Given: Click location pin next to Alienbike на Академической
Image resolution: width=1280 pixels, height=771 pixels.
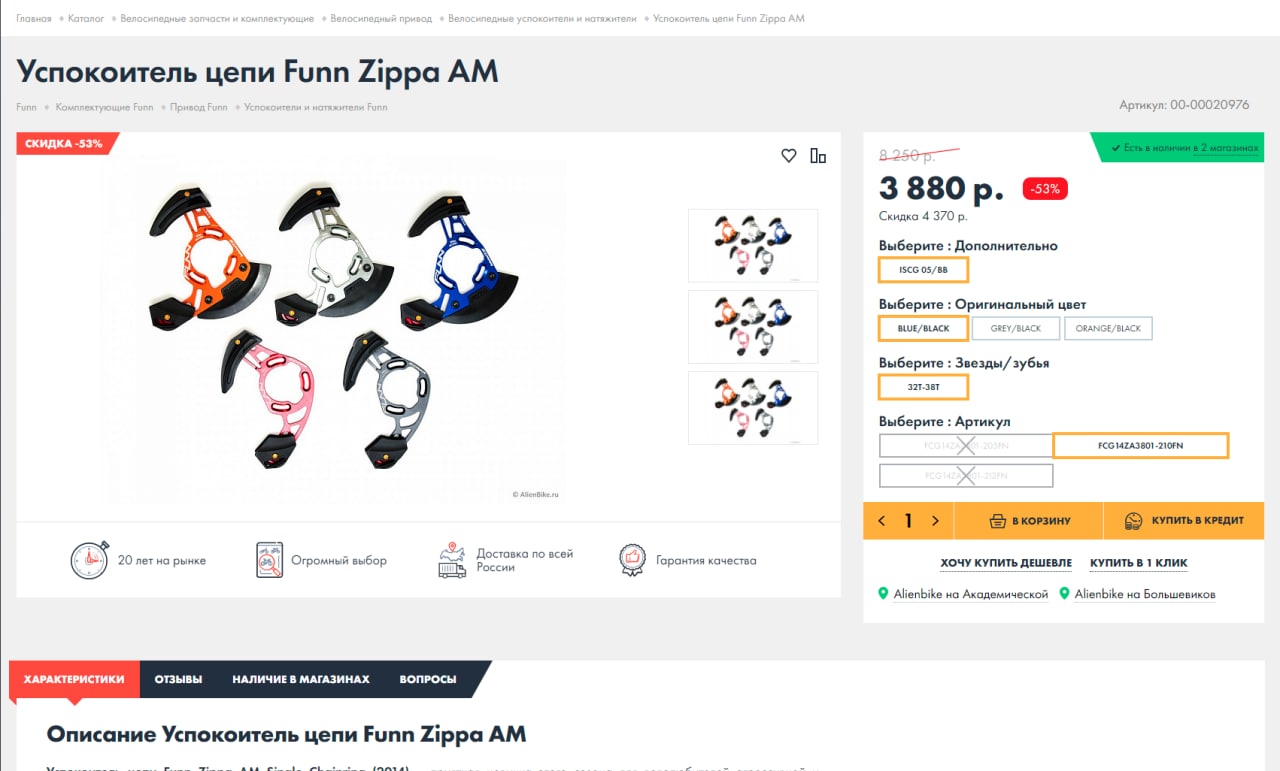Looking at the screenshot, I should [x=883, y=594].
